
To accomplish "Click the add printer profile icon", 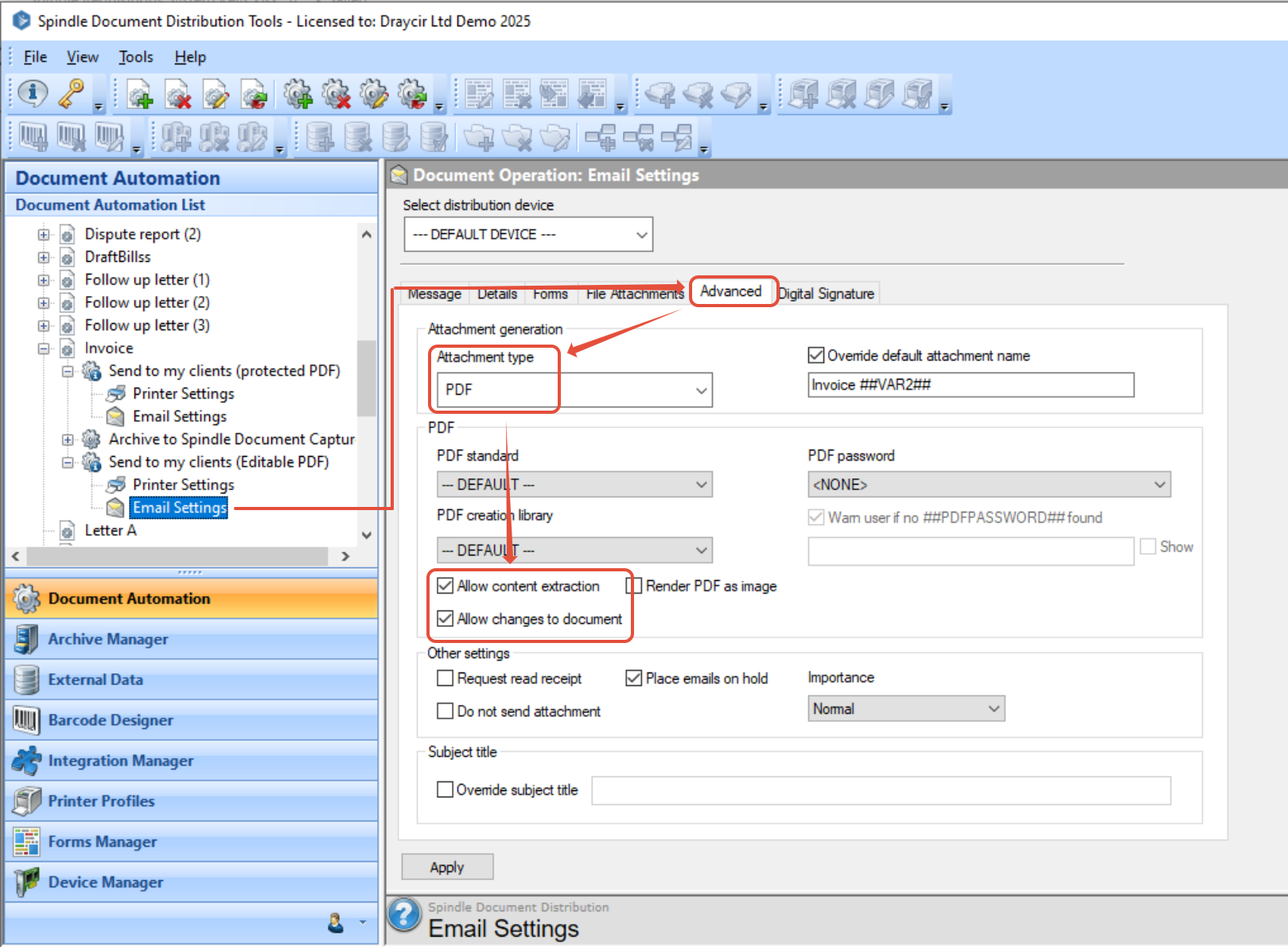I will coord(804,94).
